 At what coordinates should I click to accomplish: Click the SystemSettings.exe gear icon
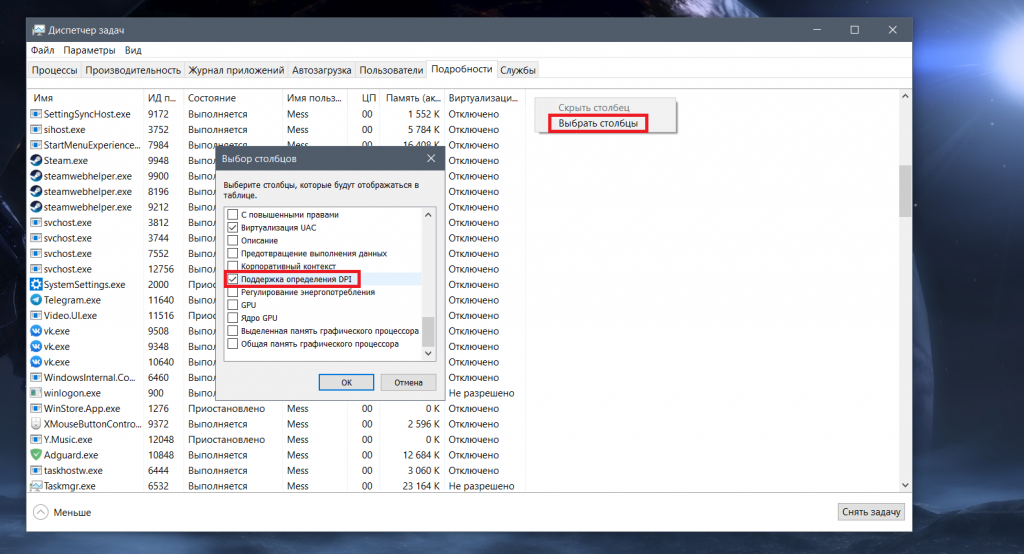click(36, 284)
